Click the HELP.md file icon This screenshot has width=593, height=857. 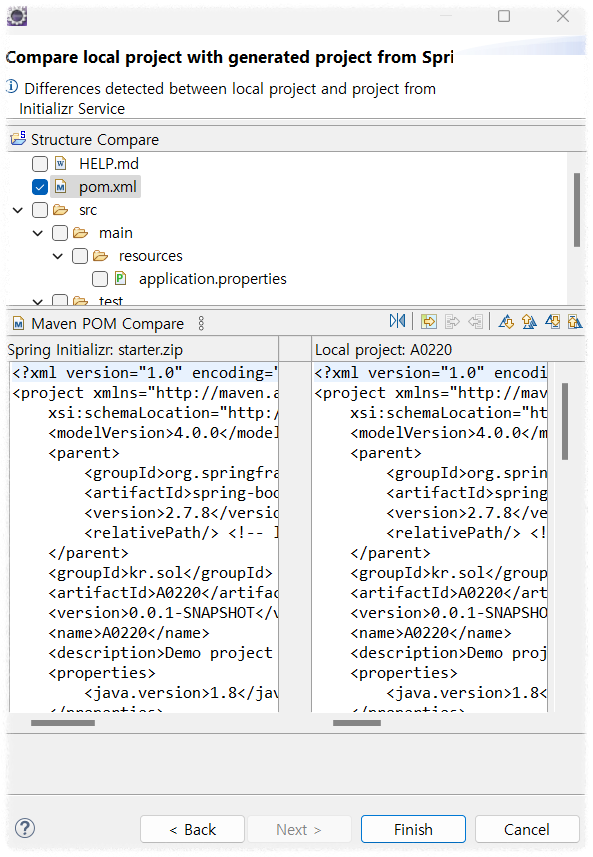click(61, 163)
